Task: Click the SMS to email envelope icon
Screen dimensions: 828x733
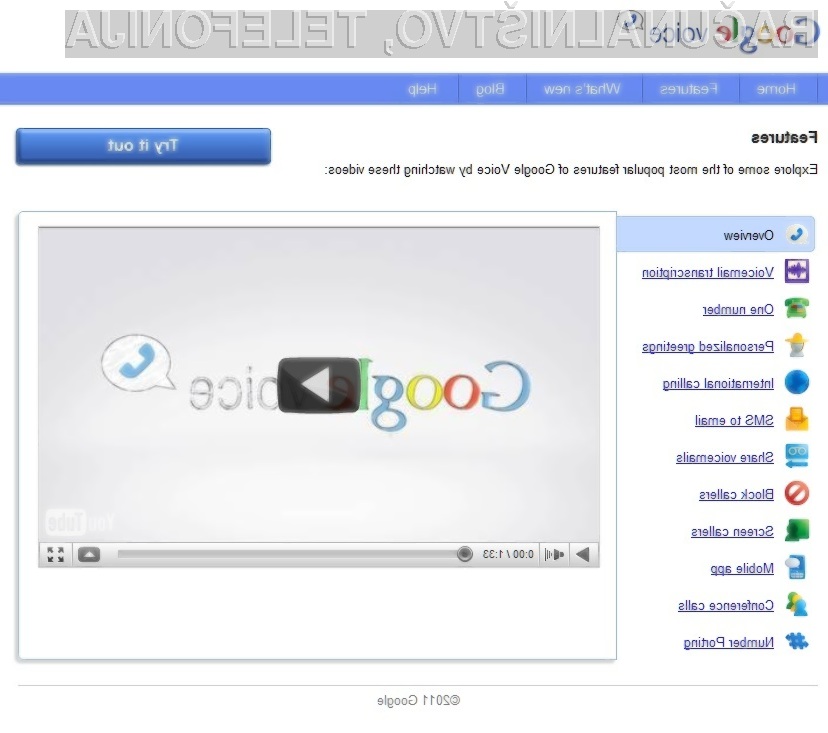Action: point(796,419)
